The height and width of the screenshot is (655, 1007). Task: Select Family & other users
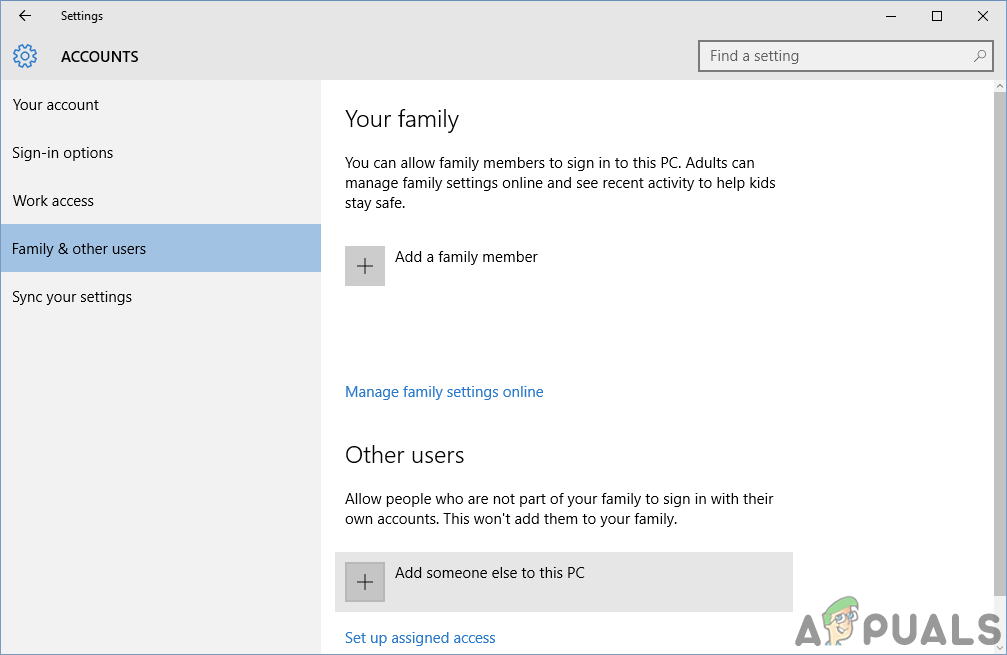[79, 249]
